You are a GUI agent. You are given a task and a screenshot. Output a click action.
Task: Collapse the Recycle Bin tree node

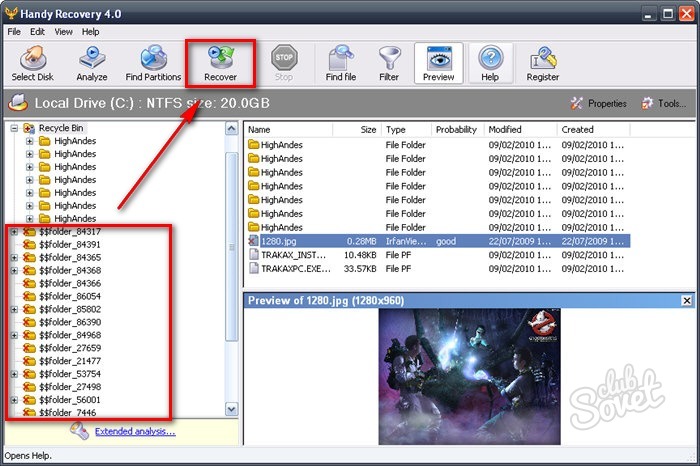click(14, 129)
